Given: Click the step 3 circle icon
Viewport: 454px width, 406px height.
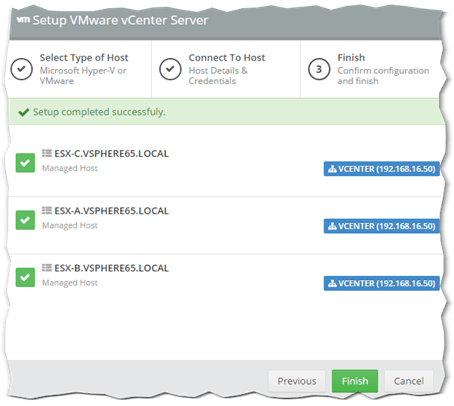Looking at the screenshot, I should 319,69.
